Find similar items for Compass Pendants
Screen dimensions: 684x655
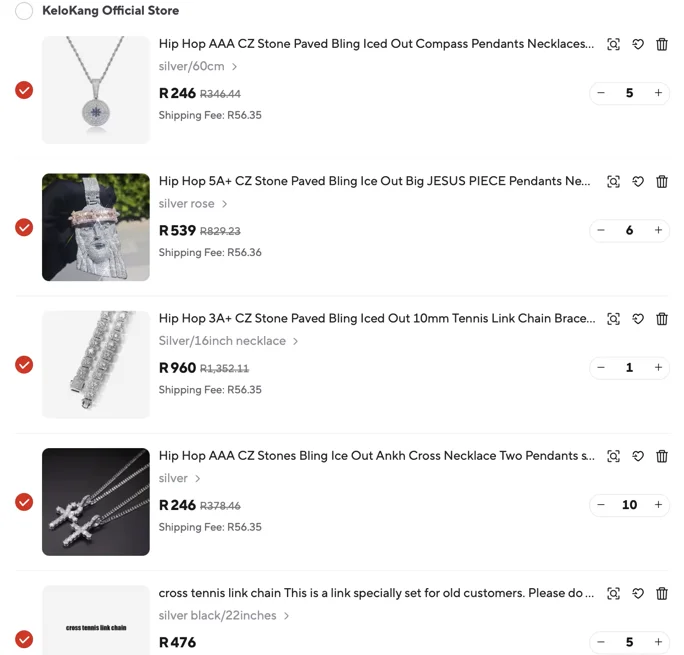point(613,44)
